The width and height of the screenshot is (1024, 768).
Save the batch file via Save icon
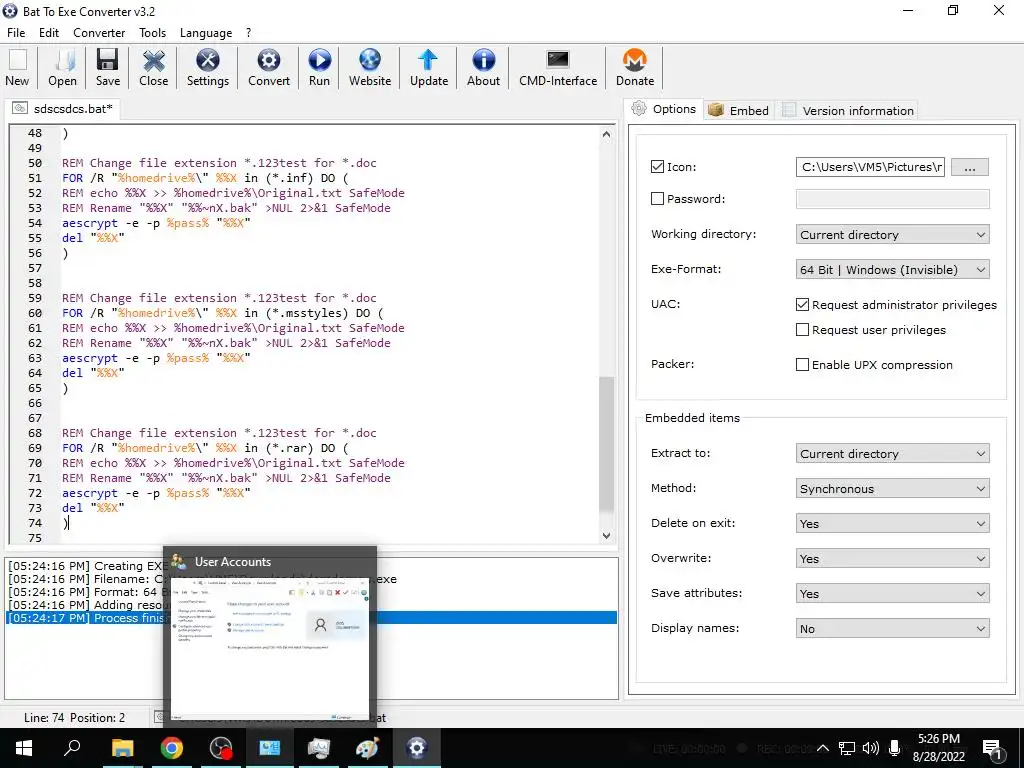108,68
